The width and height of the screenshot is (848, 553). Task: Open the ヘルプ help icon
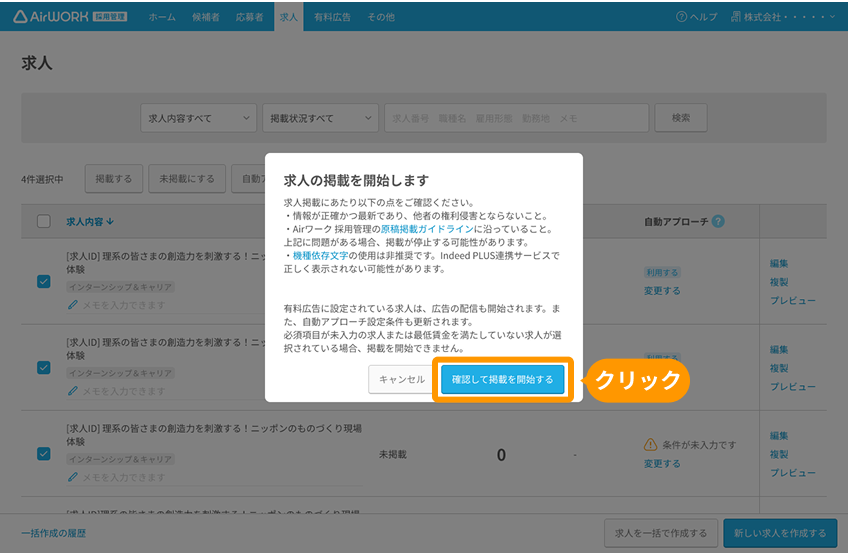pyautogui.click(x=681, y=17)
